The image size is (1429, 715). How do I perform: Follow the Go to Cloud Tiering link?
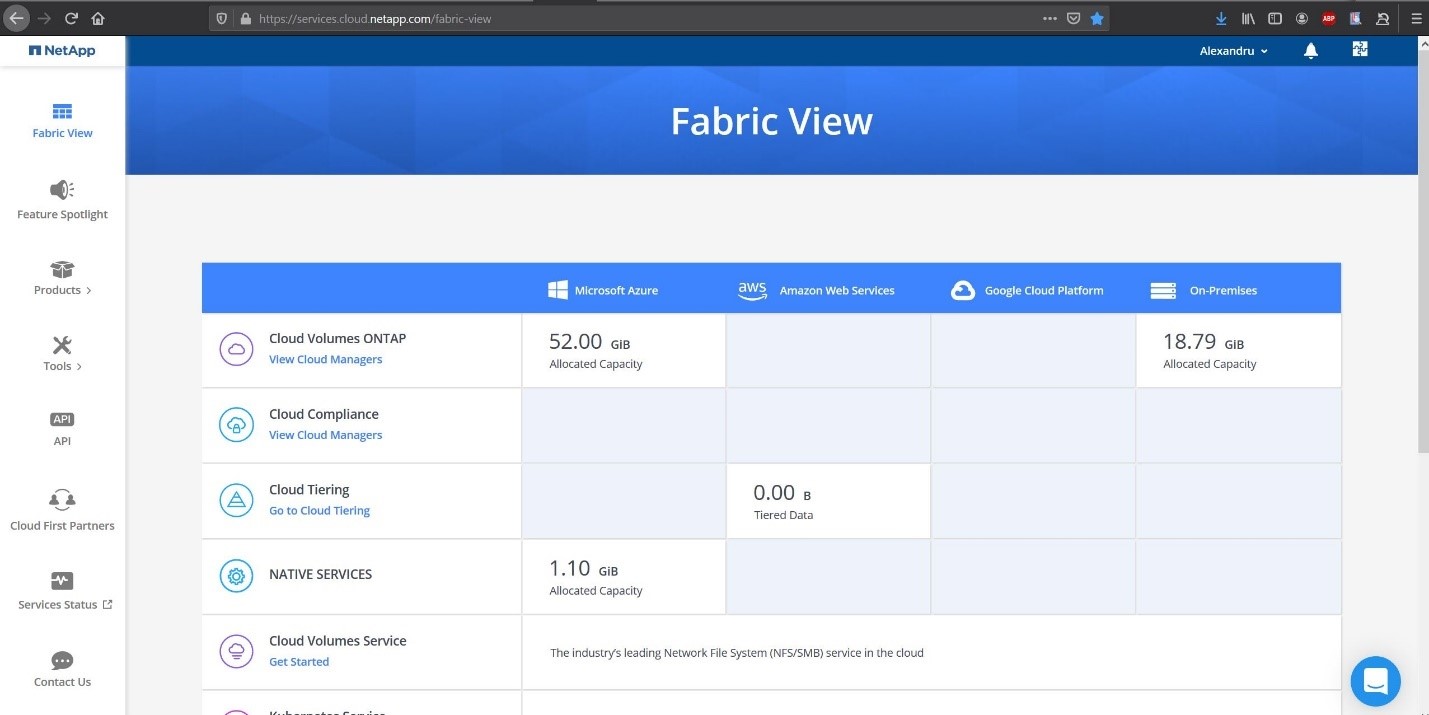319,510
